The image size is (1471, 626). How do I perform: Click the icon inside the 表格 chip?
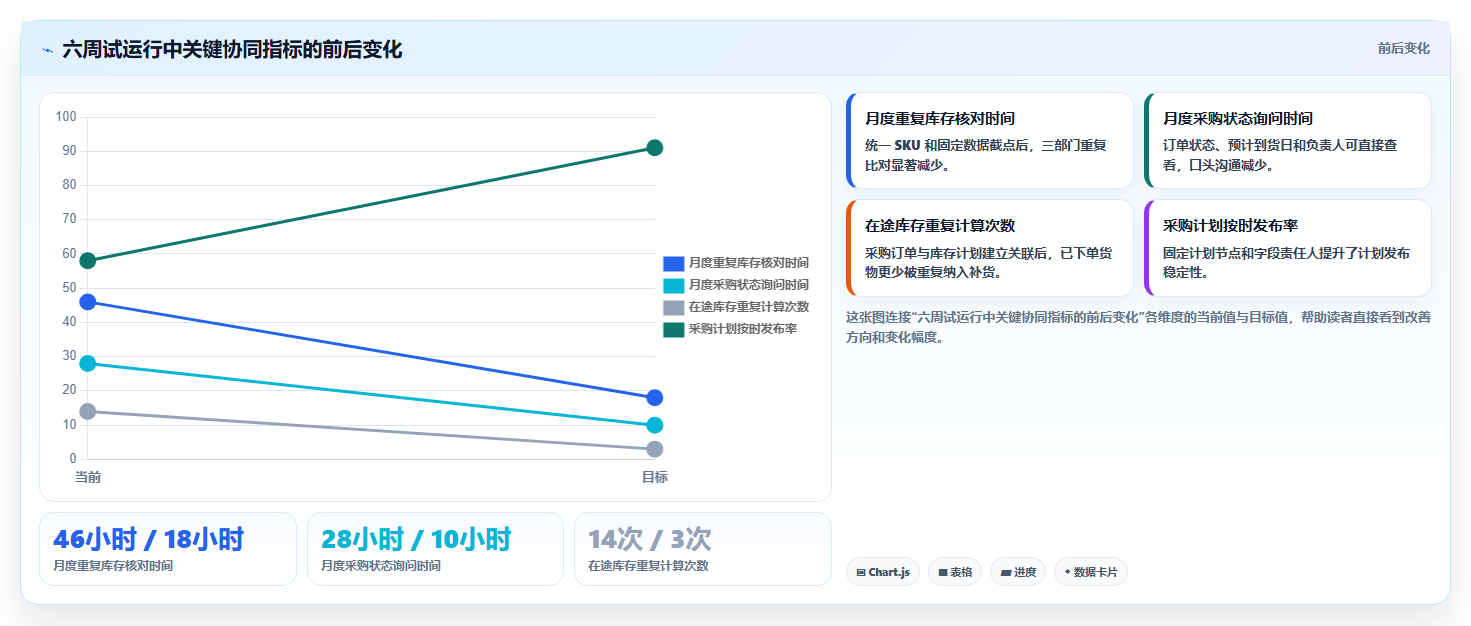pos(943,573)
